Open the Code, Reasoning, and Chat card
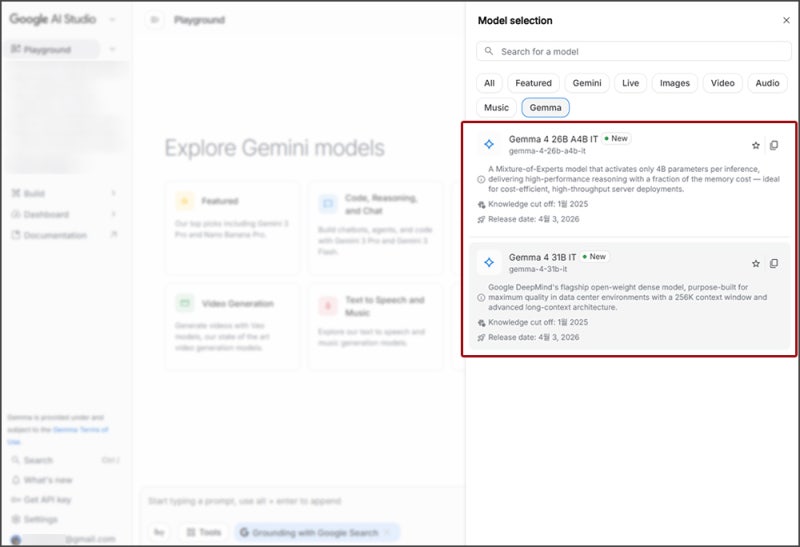The height and width of the screenshot is (547, 800). pyautogui.click(x=375, y=228)
